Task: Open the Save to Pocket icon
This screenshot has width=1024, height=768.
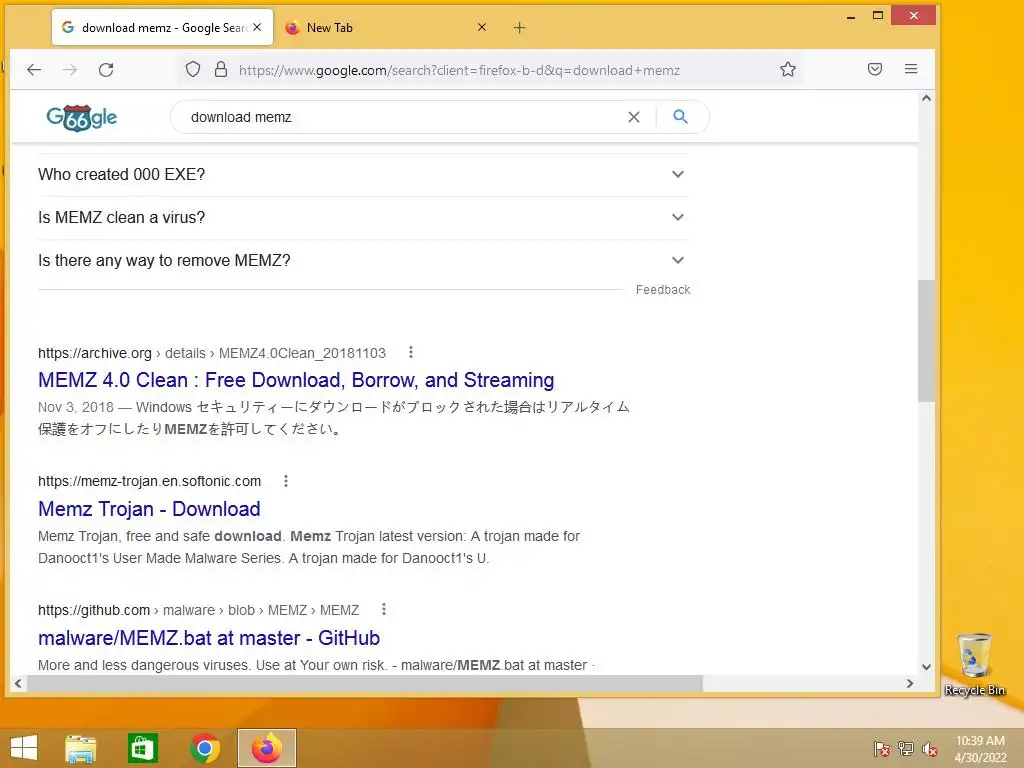Action: (x=874, y=69)
